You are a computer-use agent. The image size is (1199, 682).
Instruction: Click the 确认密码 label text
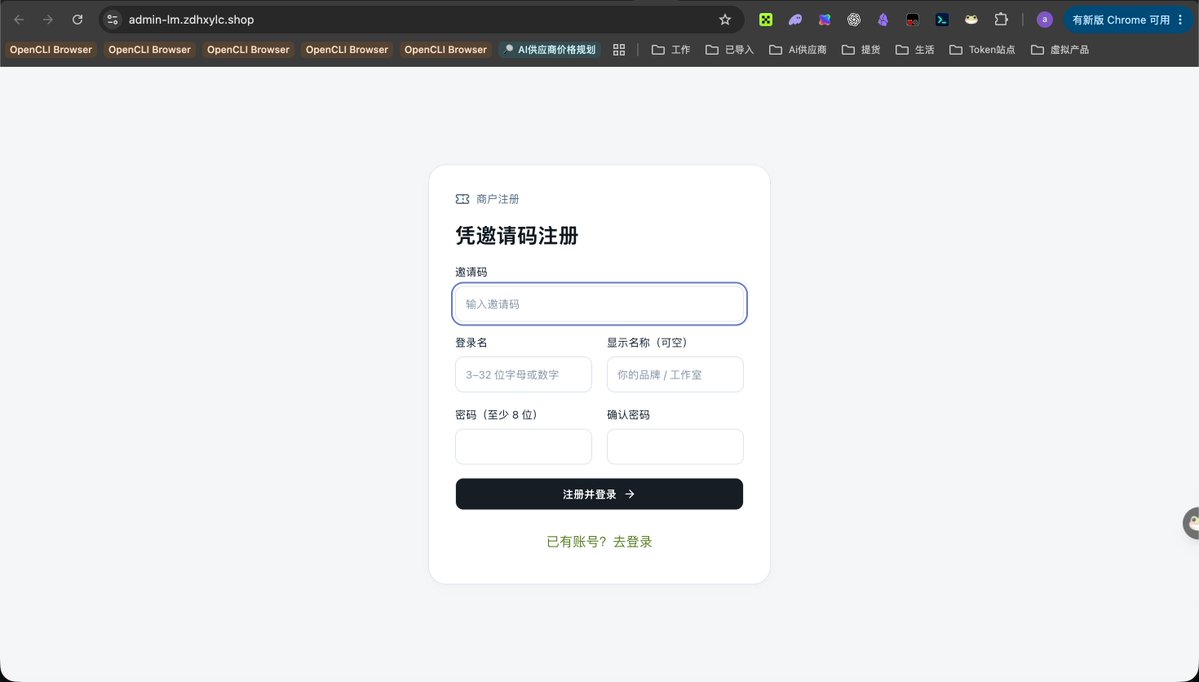point(629,414)
